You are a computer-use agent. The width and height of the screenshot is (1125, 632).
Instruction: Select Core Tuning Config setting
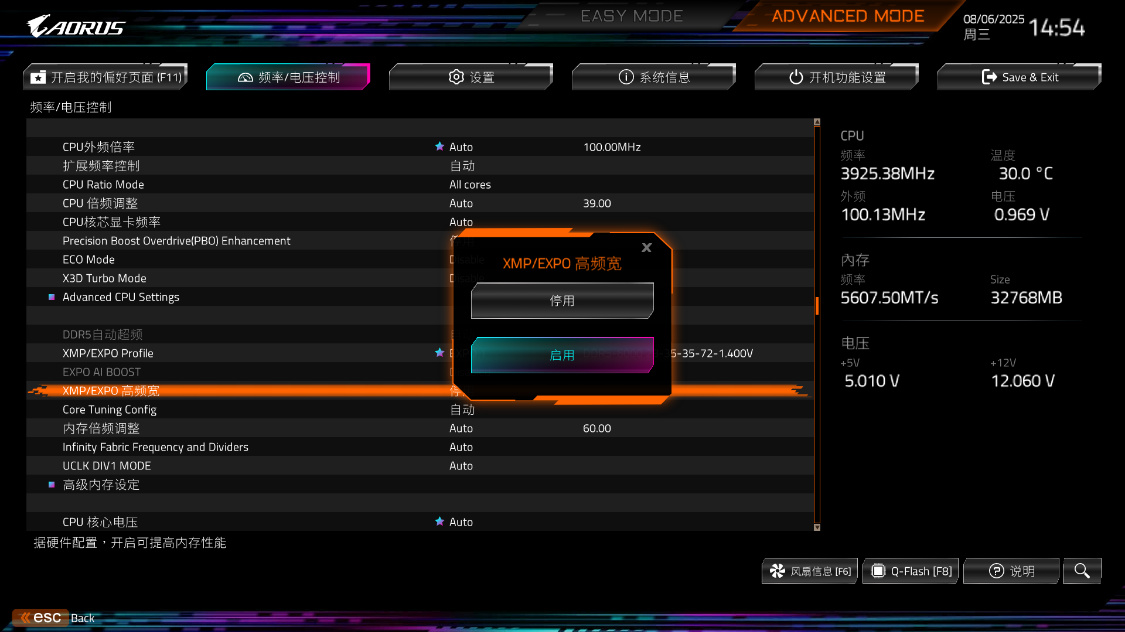pos(420,410)
